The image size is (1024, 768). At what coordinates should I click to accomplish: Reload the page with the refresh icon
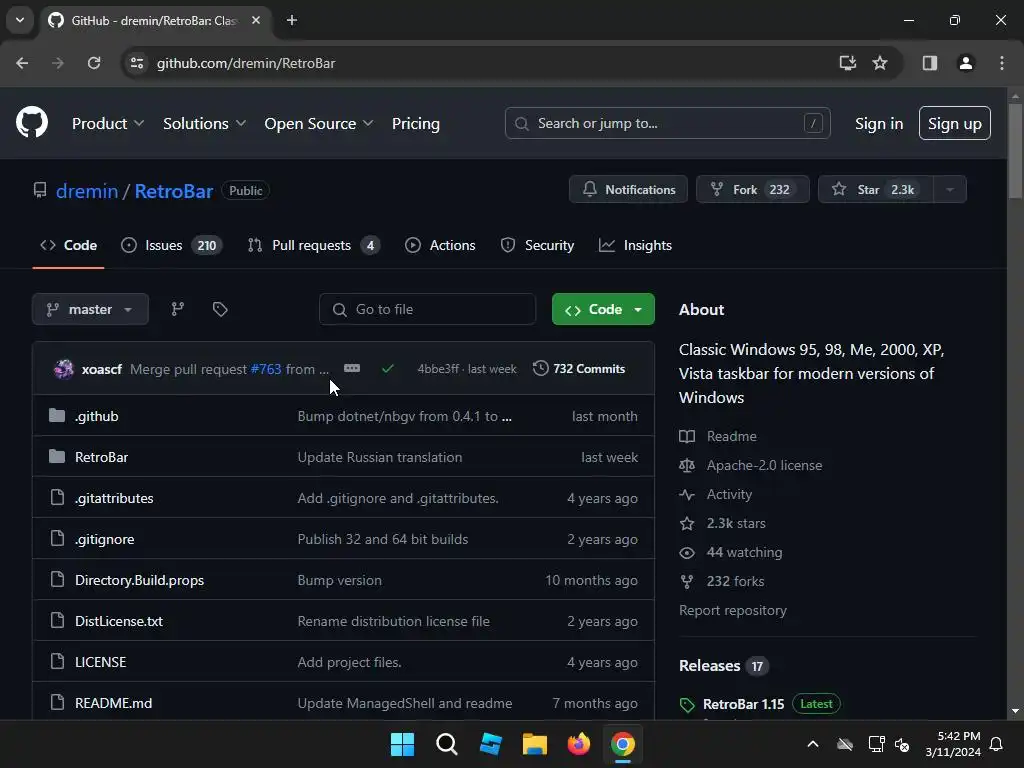click(94, 63)
